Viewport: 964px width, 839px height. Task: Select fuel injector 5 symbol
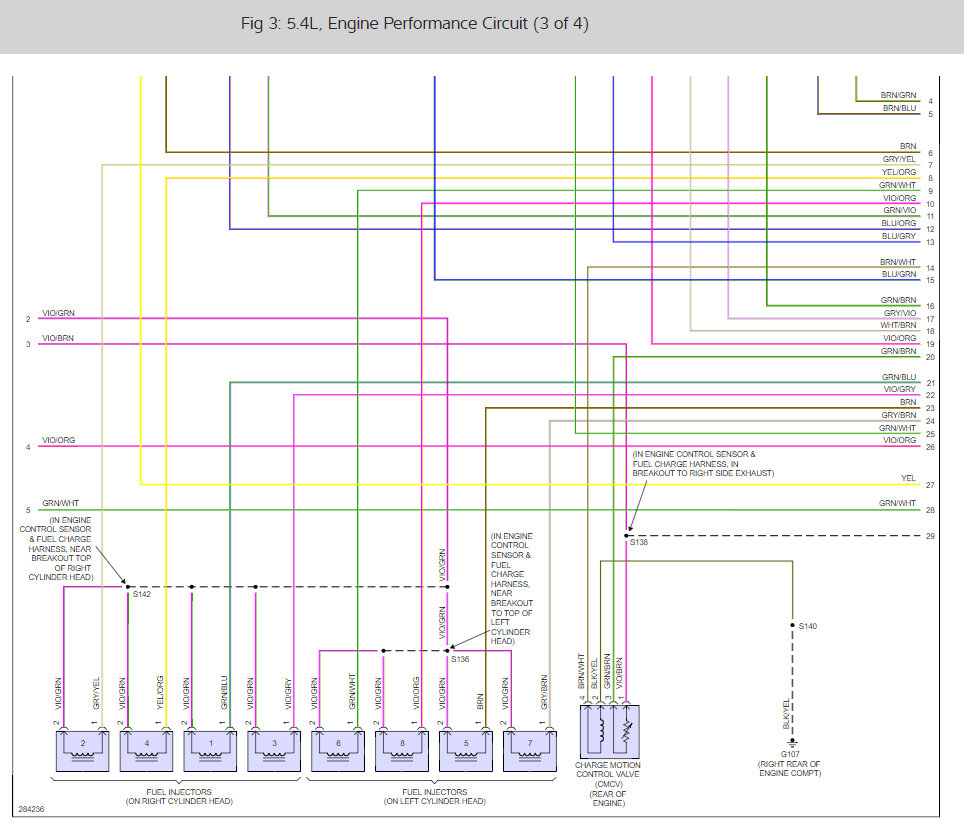click(466, 750)
